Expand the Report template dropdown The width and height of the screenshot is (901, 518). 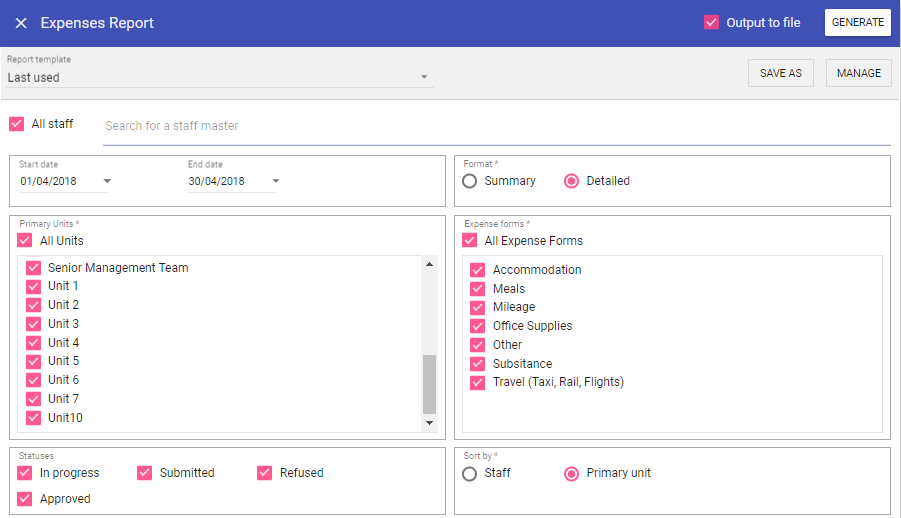pos(423,77)
